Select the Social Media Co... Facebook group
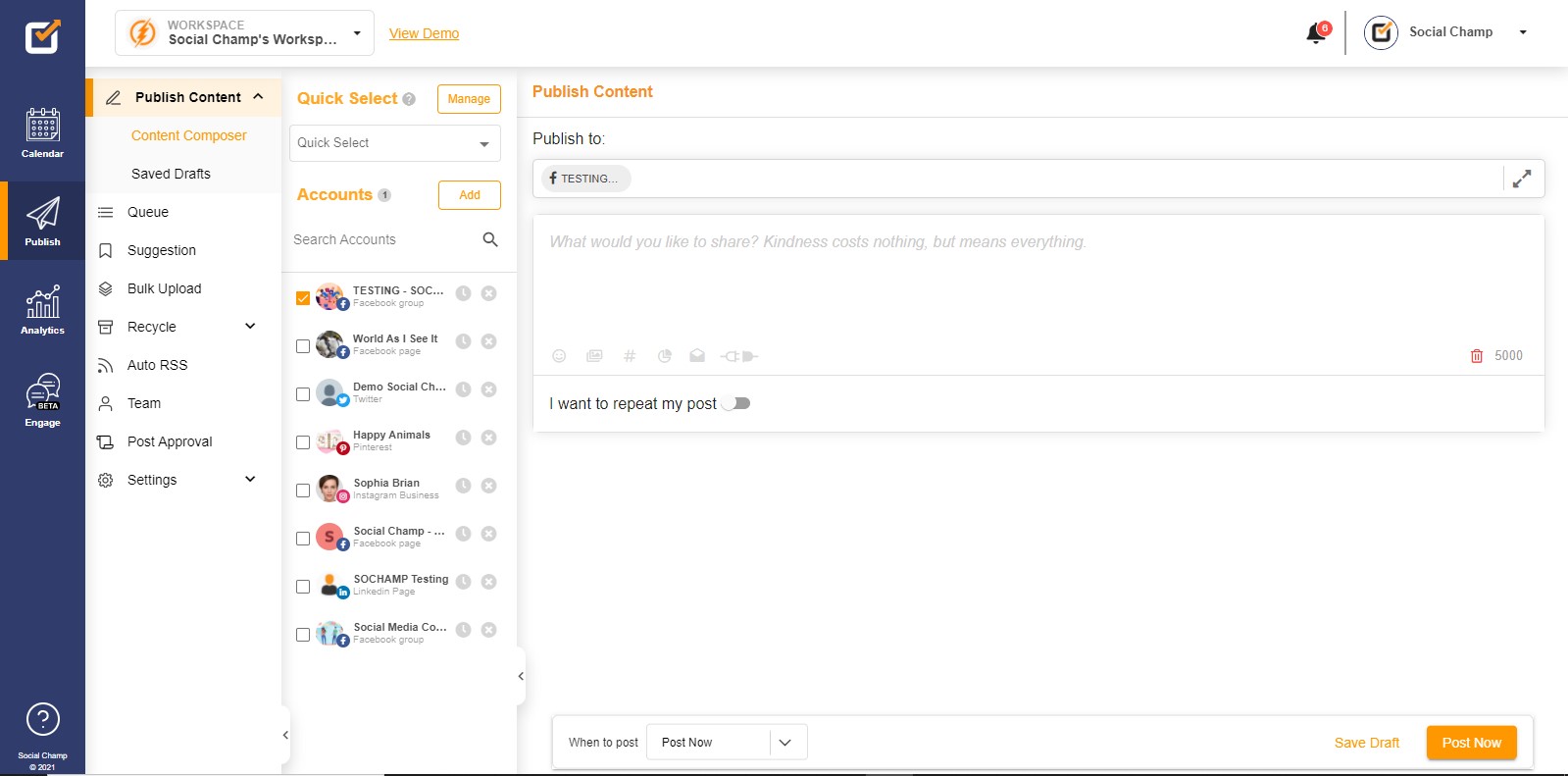Image resolution: width=1568 pixels, height=776 pixels. click(x=303, y=635)
